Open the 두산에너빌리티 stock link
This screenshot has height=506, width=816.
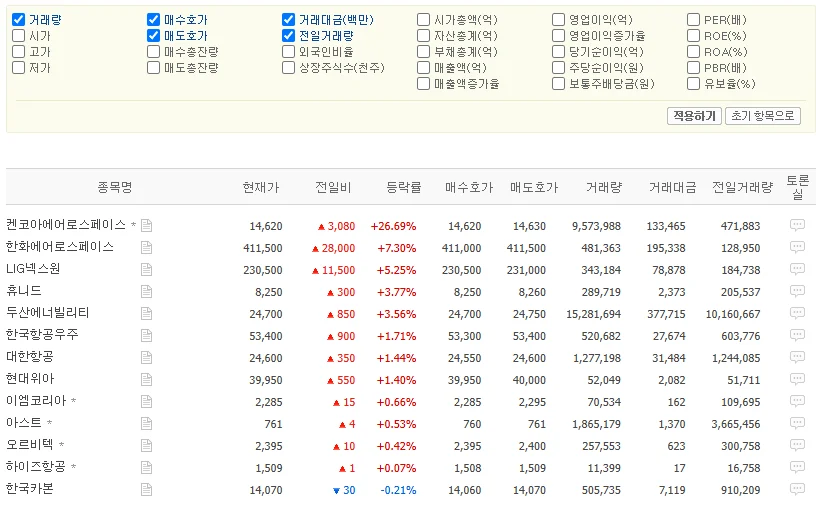(x=48, y=312)
